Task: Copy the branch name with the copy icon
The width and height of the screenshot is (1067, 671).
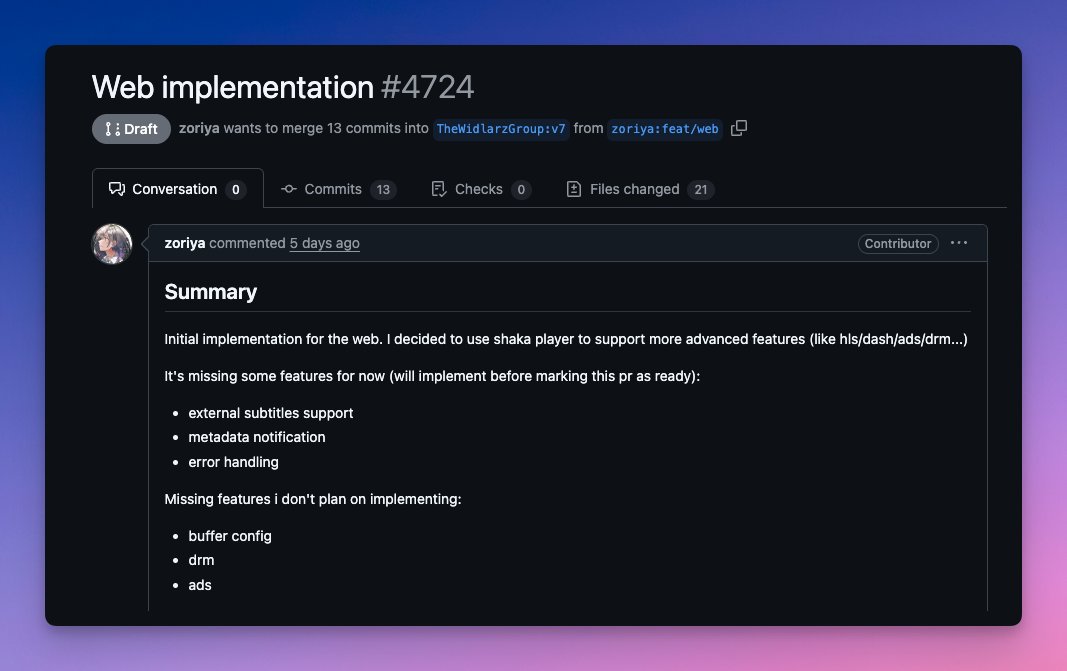Action: point(738,128)
